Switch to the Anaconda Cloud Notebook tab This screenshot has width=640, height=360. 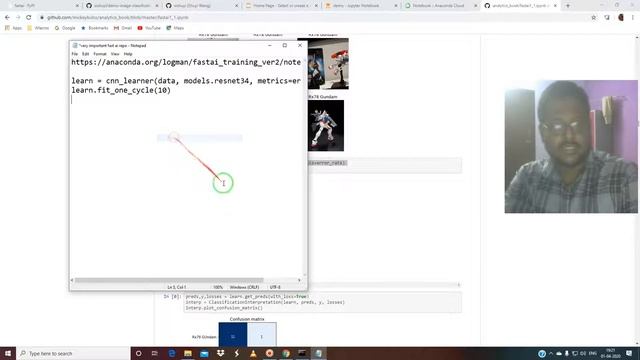[439, 6]
